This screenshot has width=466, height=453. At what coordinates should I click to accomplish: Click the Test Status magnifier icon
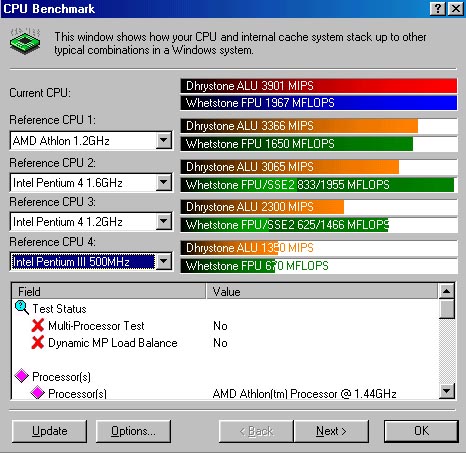coord(22,307)
